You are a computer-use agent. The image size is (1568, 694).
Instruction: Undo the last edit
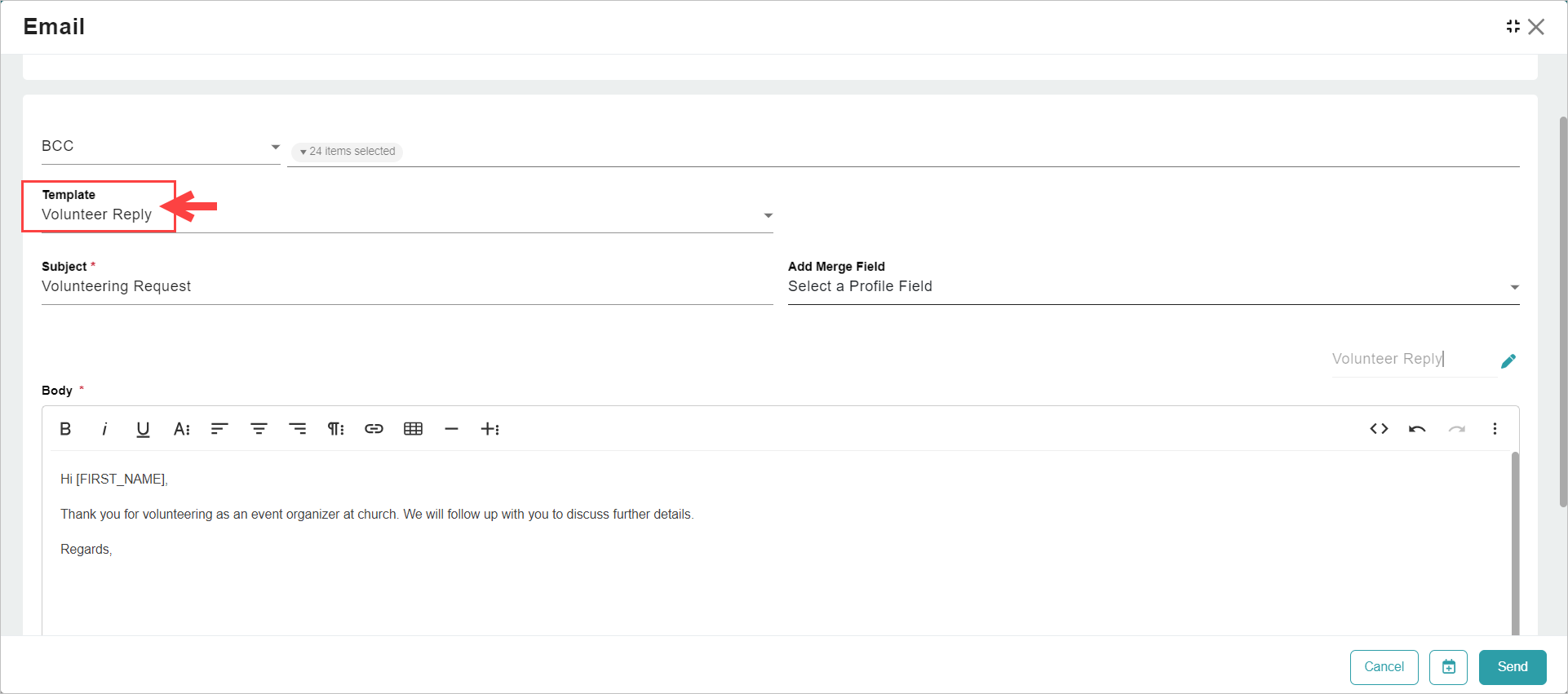click(1417, 429)
